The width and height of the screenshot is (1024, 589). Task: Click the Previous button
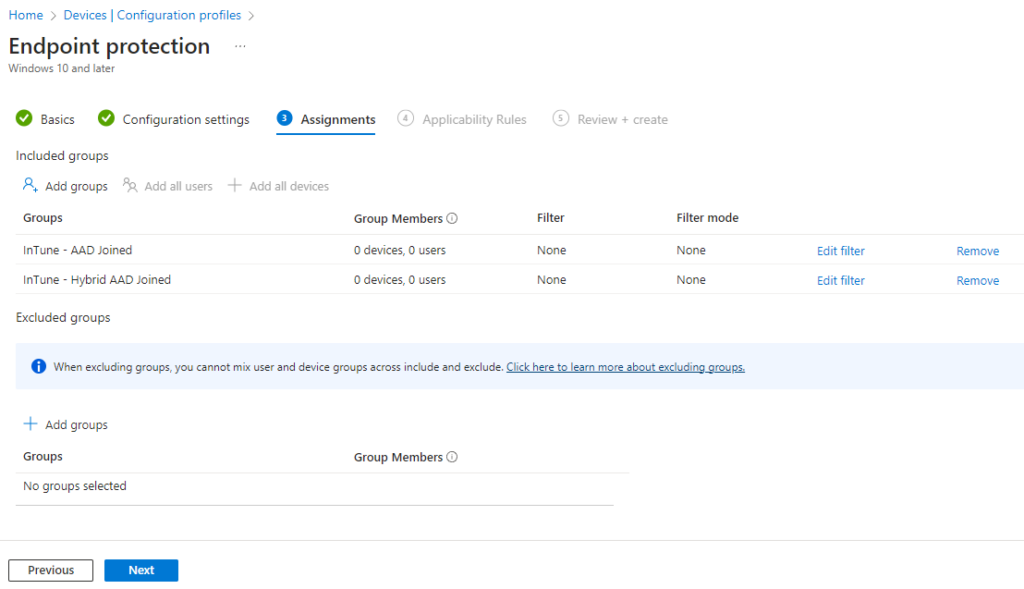point(50,570)
